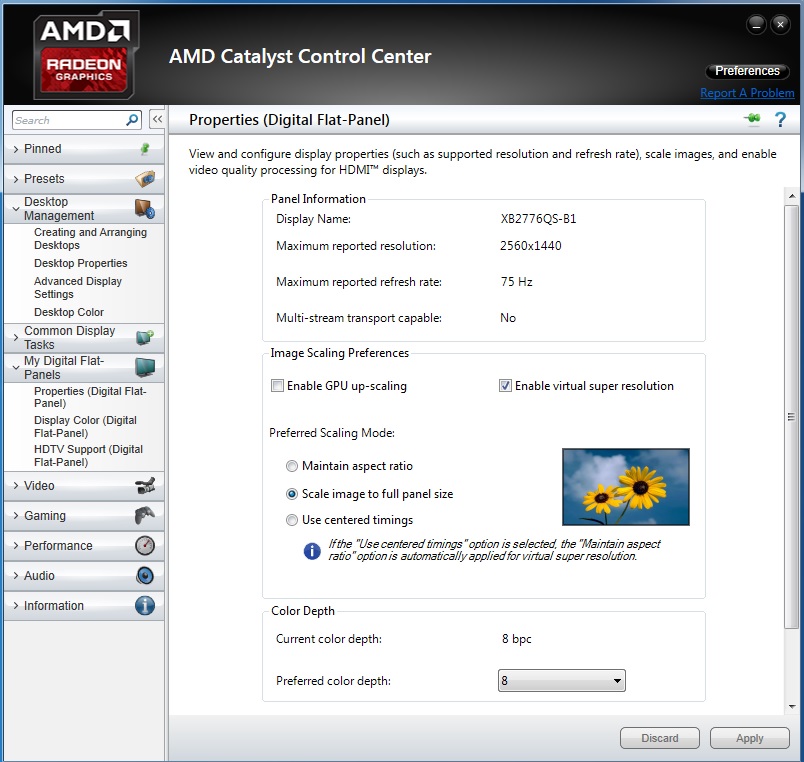Open Properties (Digital Flat-Panel) sidebar item
804x762 pixels.
(x=90, y=397)
